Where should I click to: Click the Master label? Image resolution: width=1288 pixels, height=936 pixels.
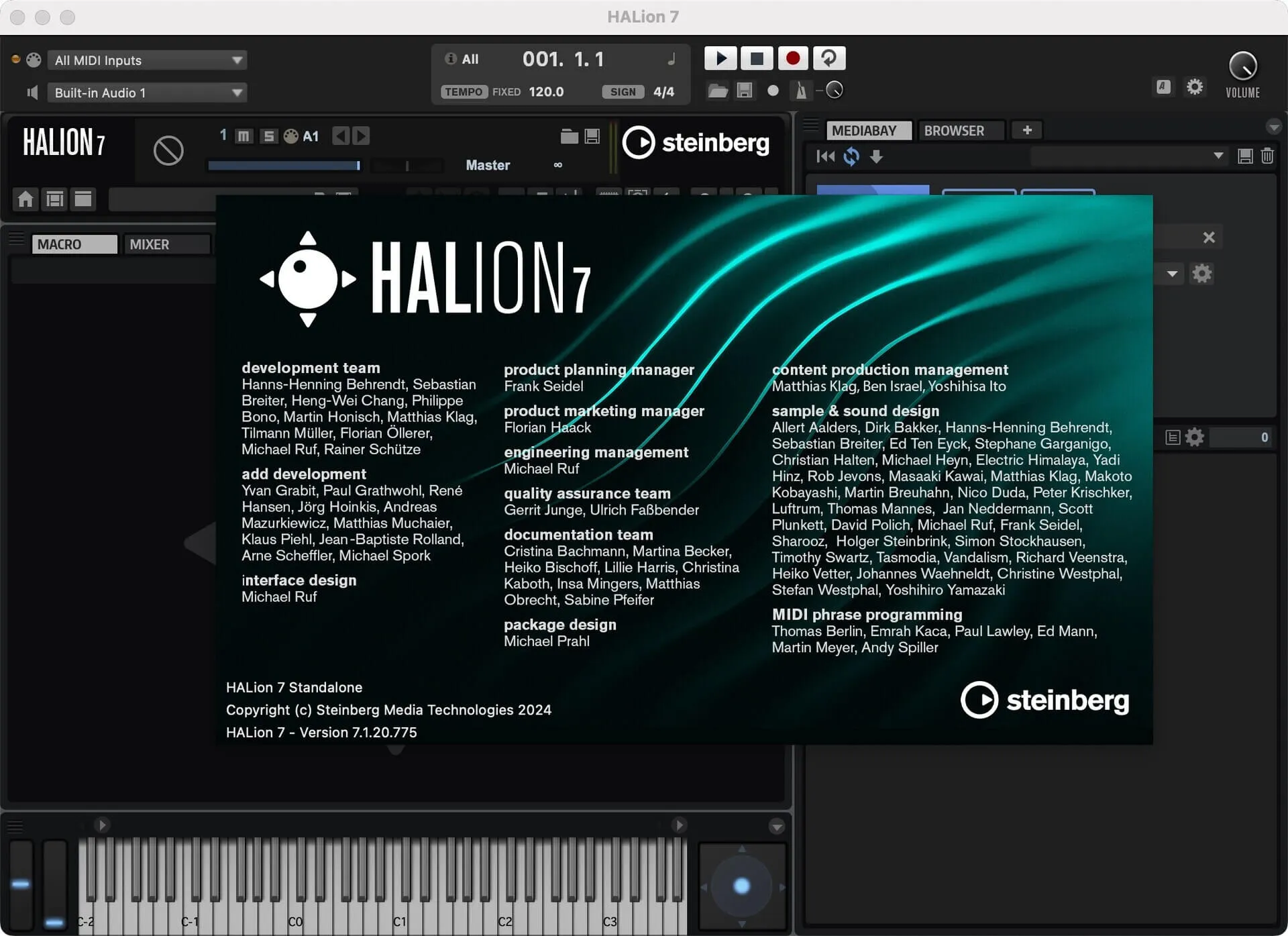tap(488, 165)
